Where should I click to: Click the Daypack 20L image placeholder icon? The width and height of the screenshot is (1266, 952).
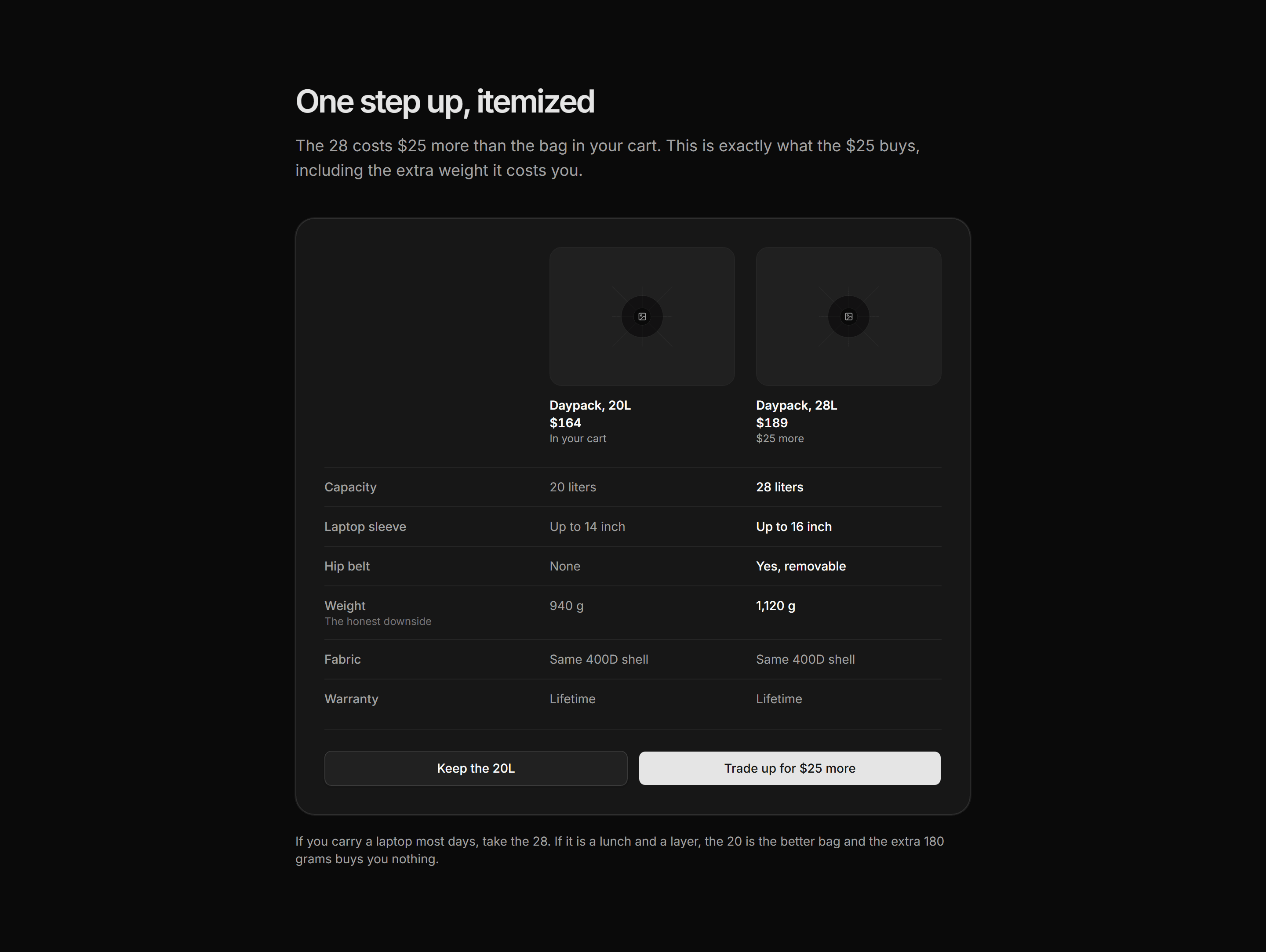pos(642,316)
